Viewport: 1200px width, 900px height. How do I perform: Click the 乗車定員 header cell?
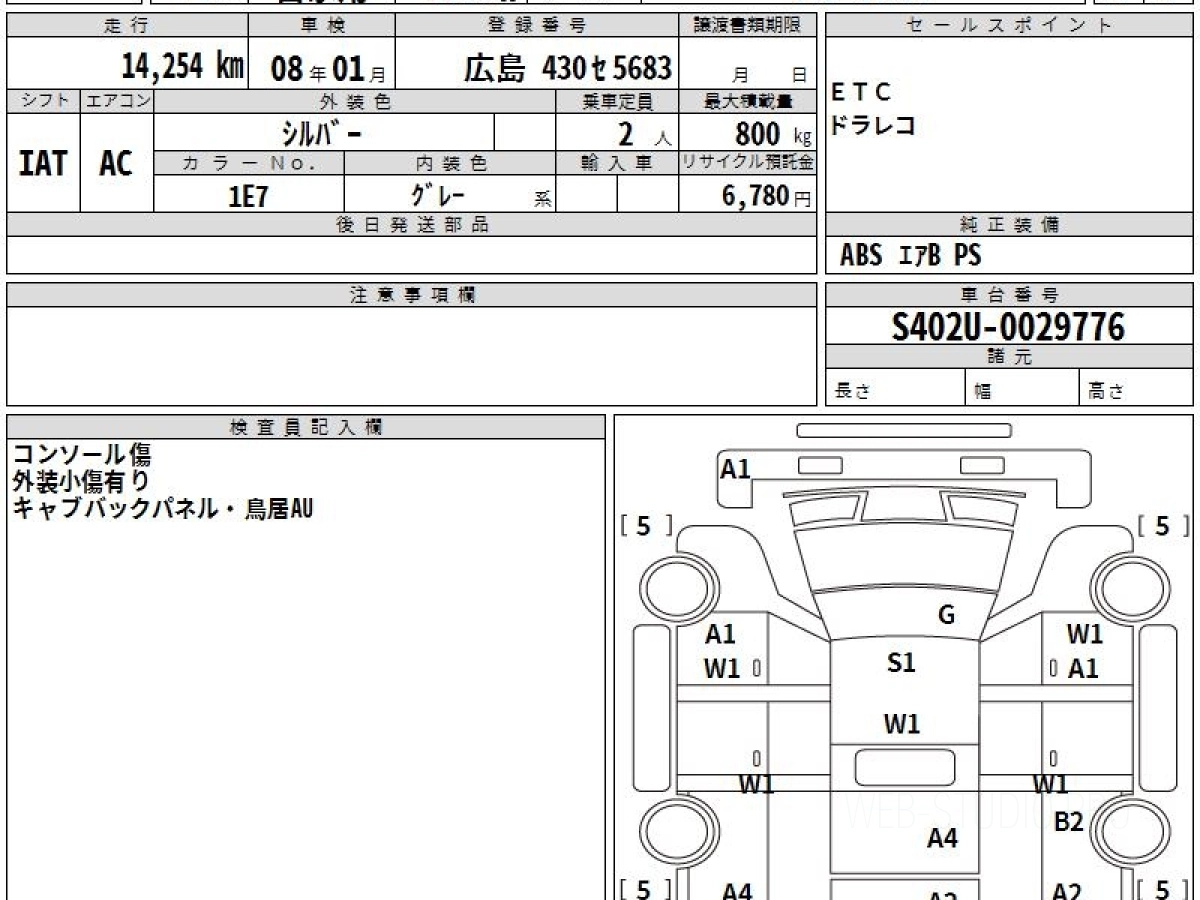pos(618,101)
